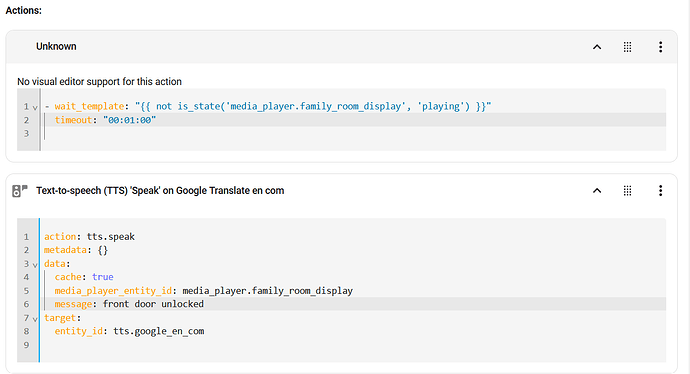The height and width of the screenshot is (374, 690).
Task: Fold the wait_template line in the YAML editor
Action: (x=35, y=107)
